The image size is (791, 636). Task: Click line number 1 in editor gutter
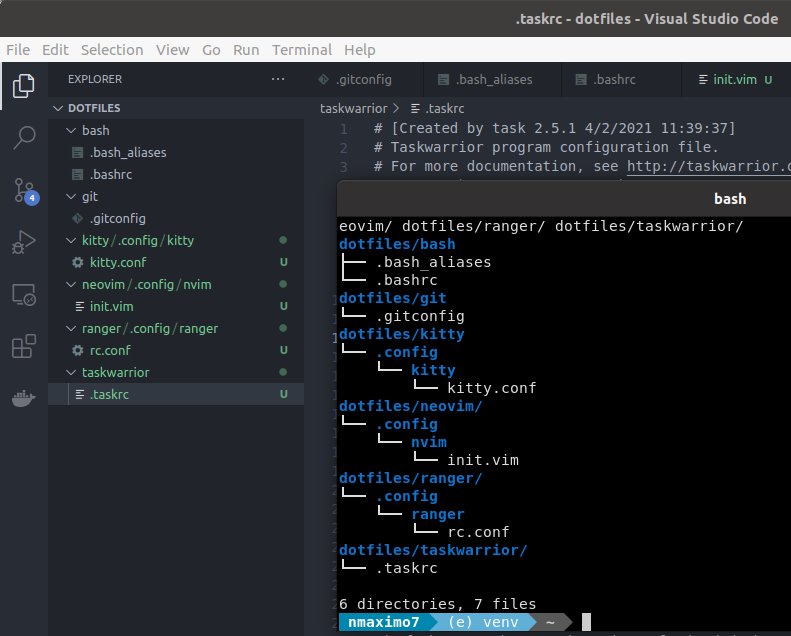[x=344, y=129]
